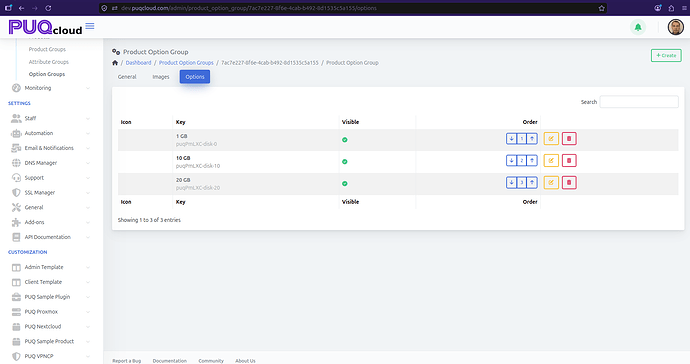Expand the Add-ons menu chevron
The image size is (690, 364).
(x=88, y=222)
